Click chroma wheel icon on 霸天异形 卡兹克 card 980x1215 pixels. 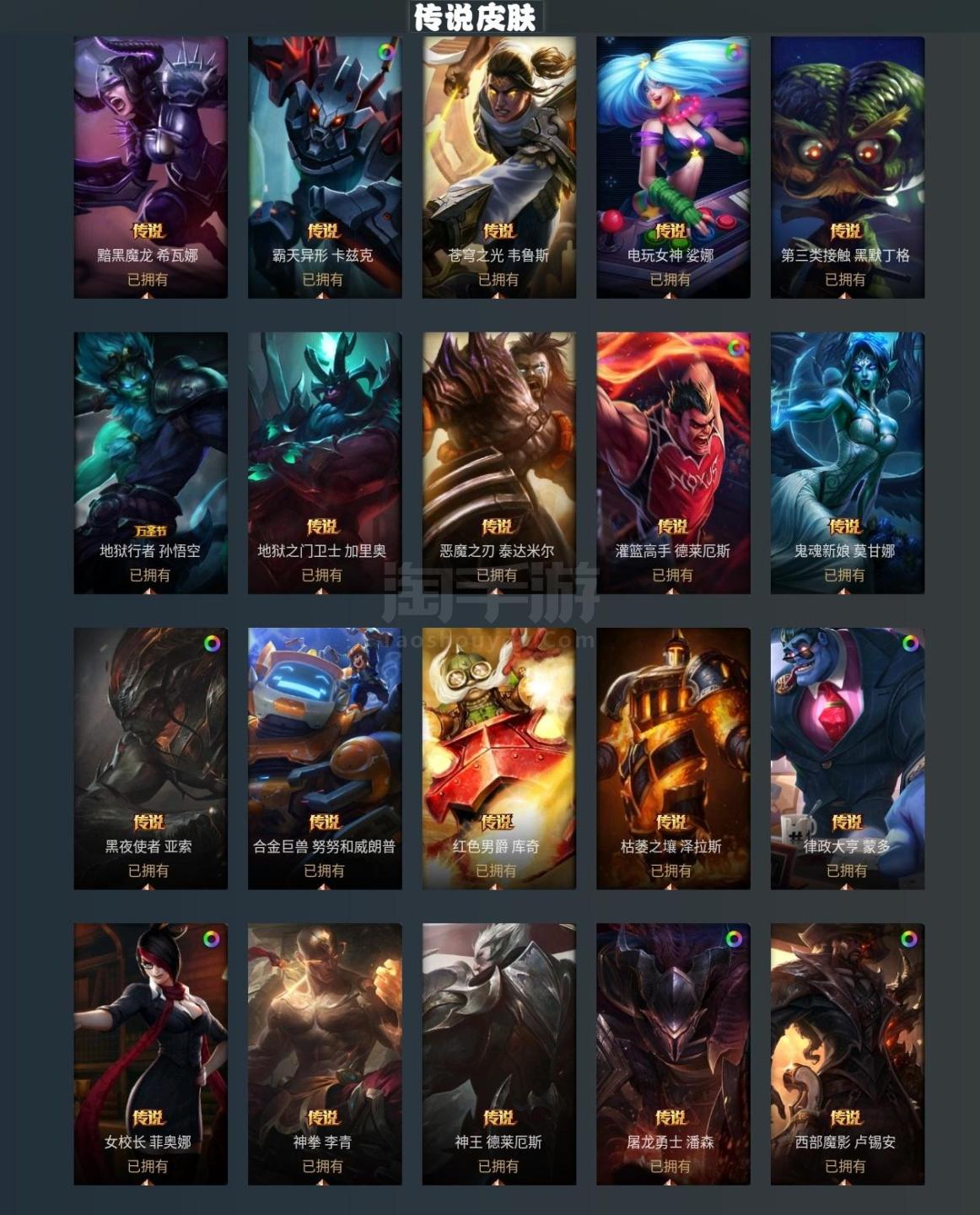click(387, 51)
